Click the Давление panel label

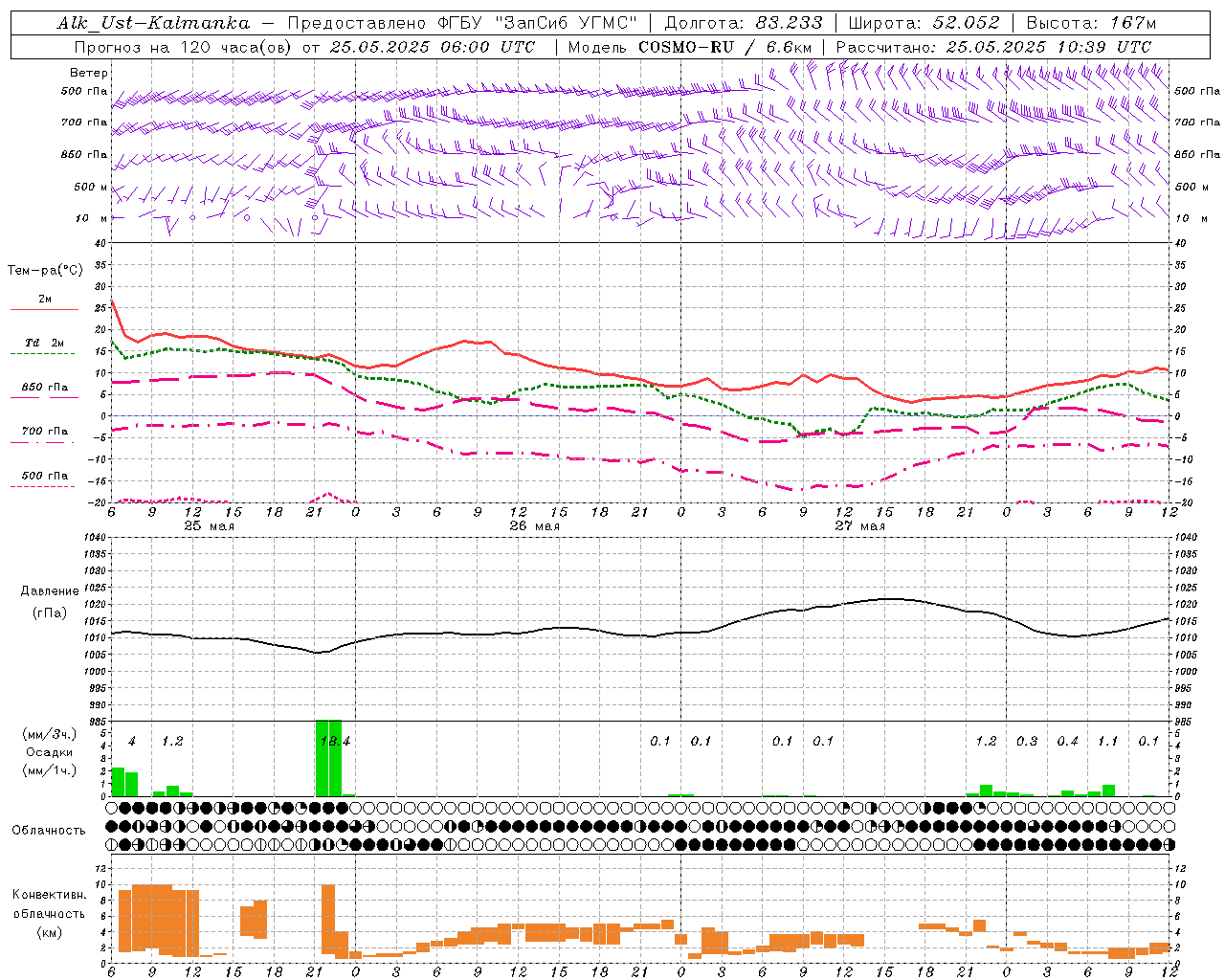(50, 591)
